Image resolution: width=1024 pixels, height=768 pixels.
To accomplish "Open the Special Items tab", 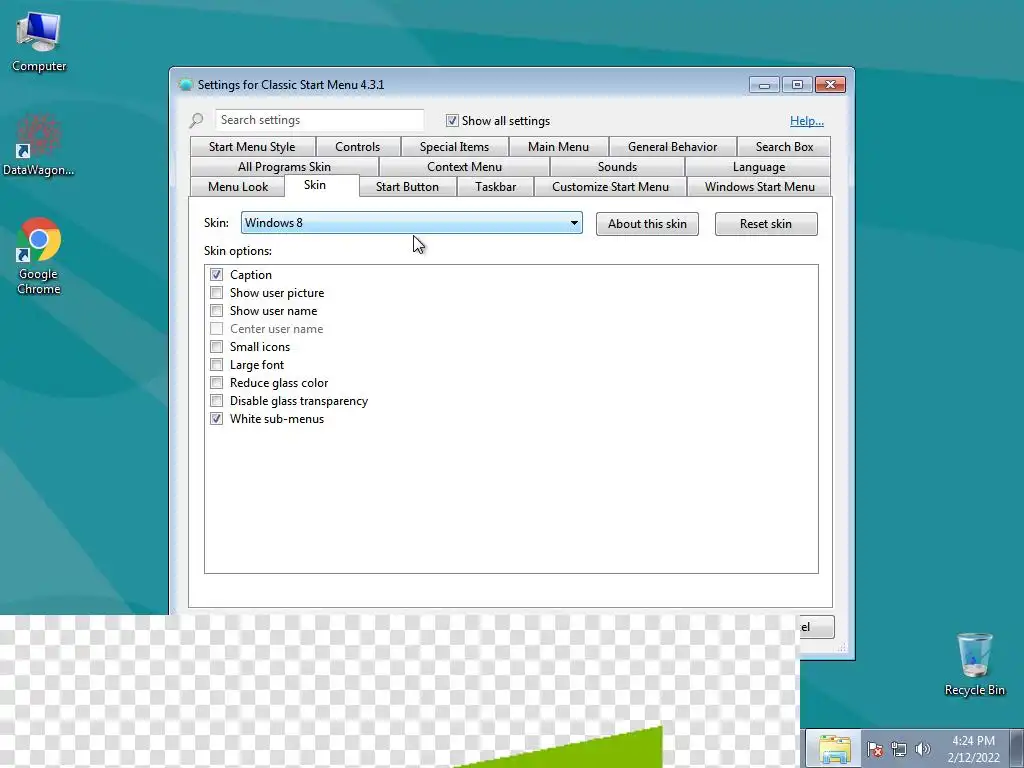I will (455, 147).
